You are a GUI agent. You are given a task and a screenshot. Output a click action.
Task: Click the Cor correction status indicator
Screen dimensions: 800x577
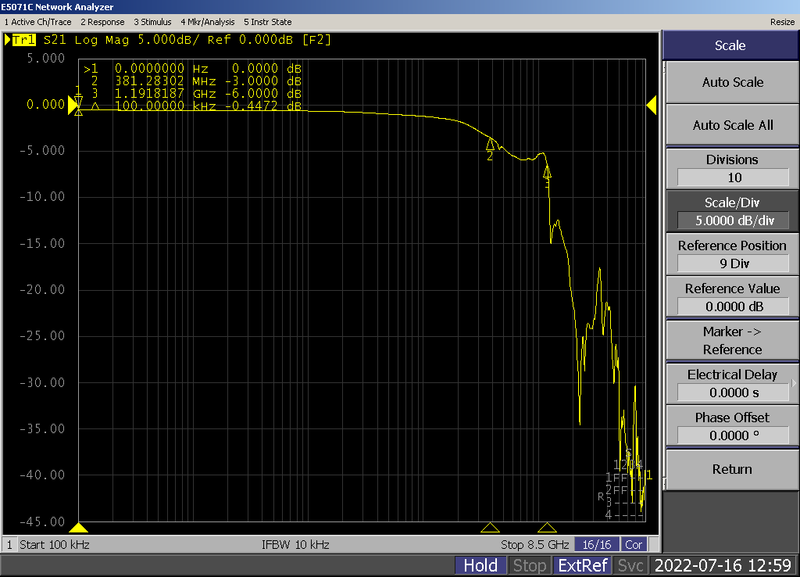coord(634,544)
